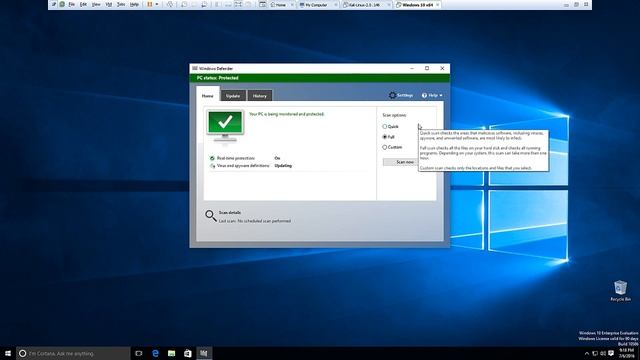
Task: Expand the power options dropdown arrow in VMware toolbar
Action: (x=157, y=4)
